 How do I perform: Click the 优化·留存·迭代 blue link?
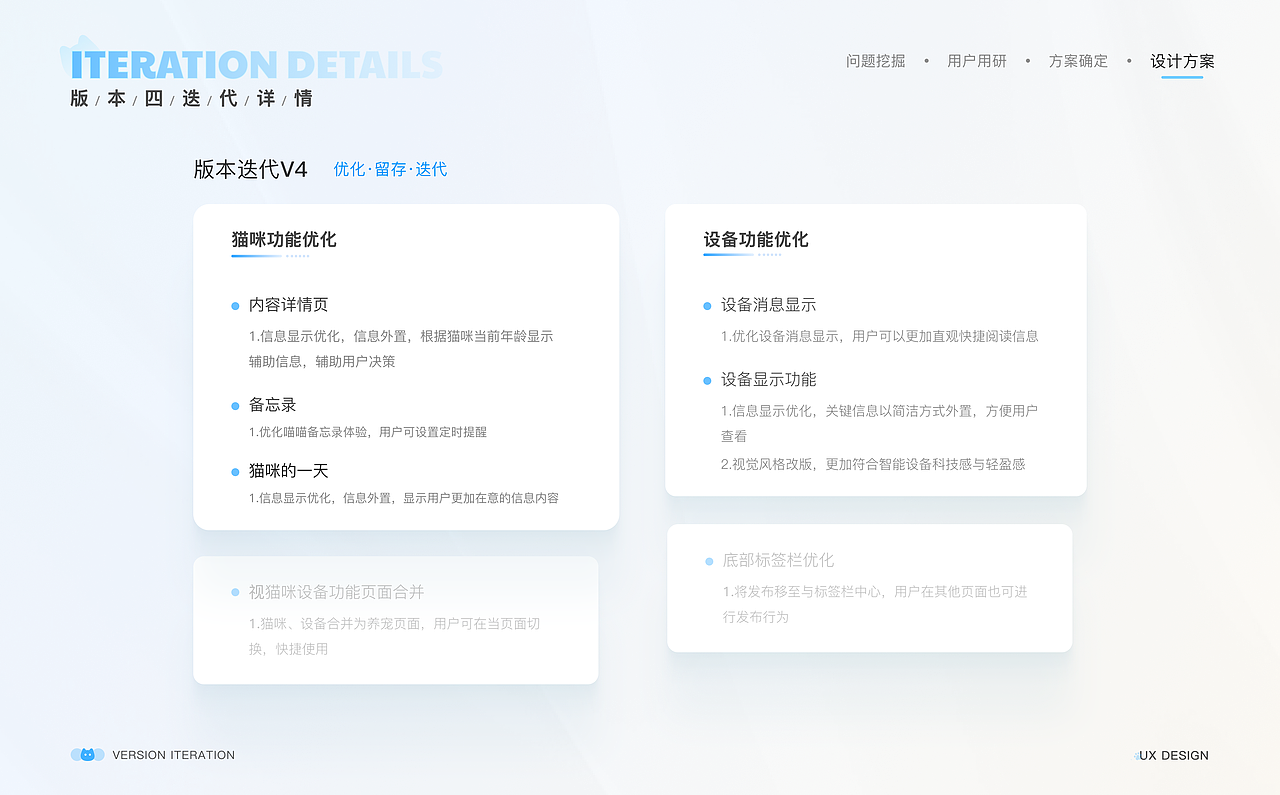(389, 170)
